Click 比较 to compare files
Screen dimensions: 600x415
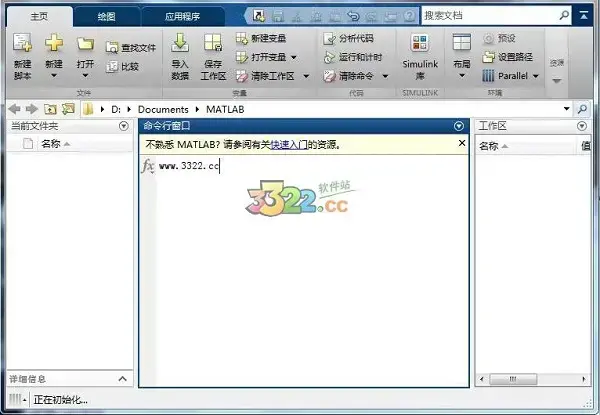click(122, 67)
